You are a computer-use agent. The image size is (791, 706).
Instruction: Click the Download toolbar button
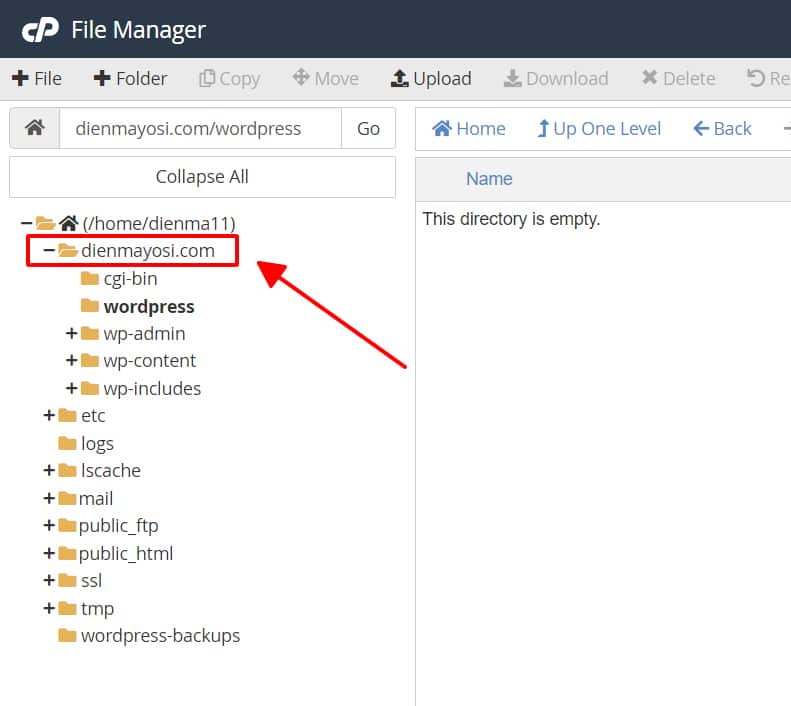point(556,79)
